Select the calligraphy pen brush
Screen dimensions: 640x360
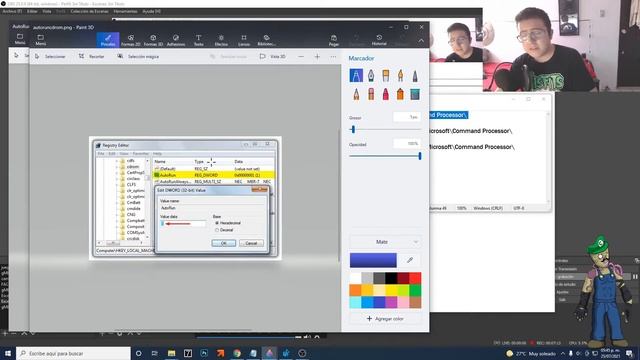pos(371,76)
